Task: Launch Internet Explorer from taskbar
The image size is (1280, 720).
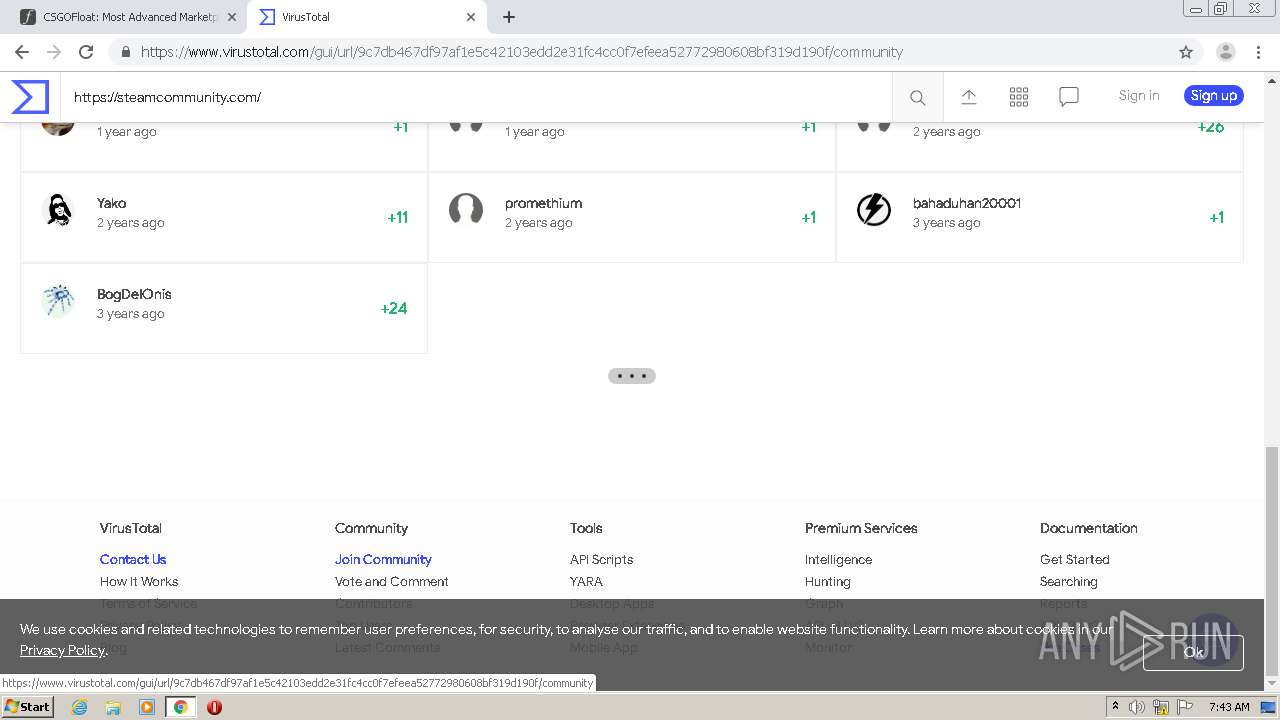Action: point(79,707)
